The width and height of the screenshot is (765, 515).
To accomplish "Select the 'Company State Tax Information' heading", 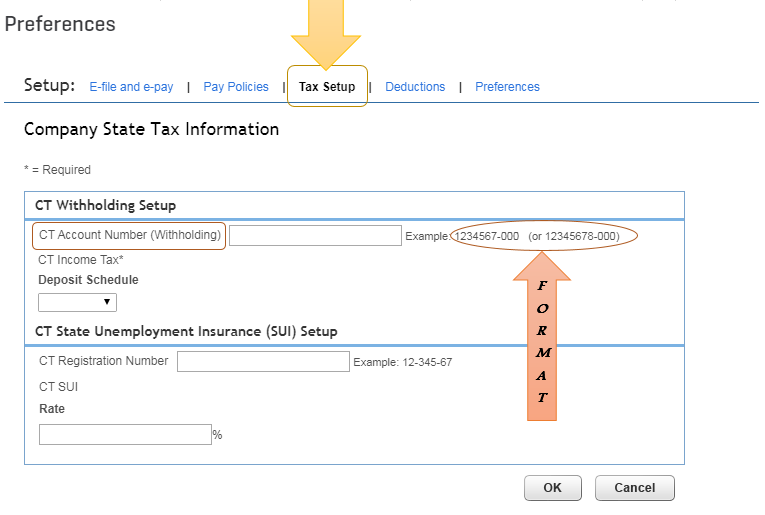I will [x=152, y=129].
